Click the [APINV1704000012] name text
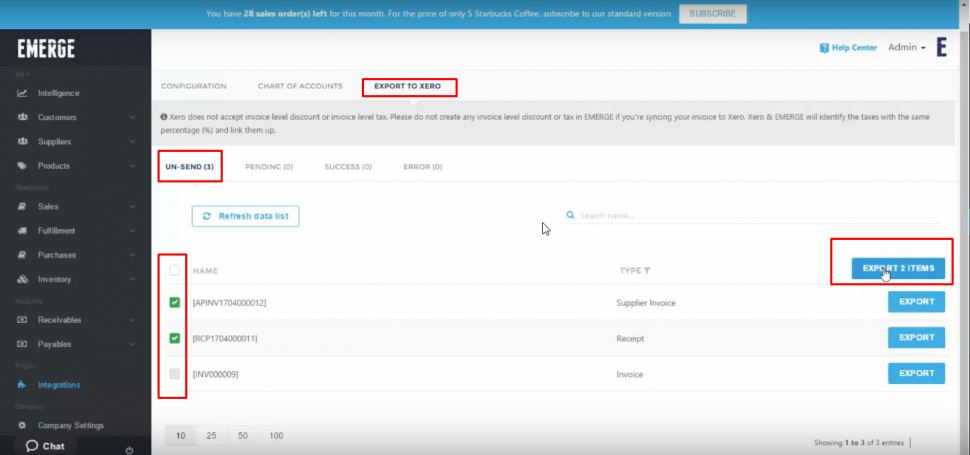970x455 pixels. click(230, 303)
